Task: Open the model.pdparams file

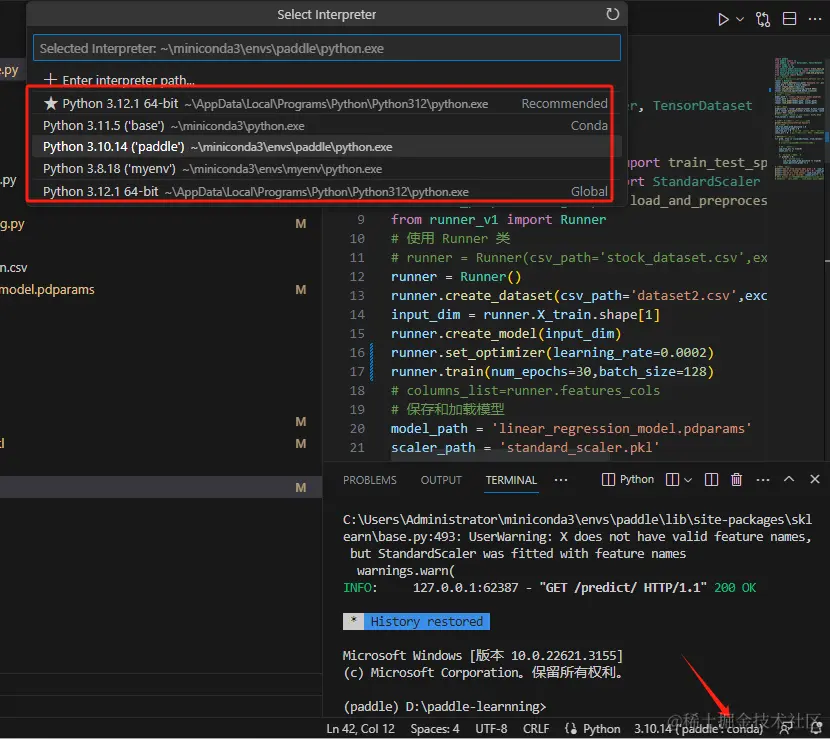Action: click(47, 290)
